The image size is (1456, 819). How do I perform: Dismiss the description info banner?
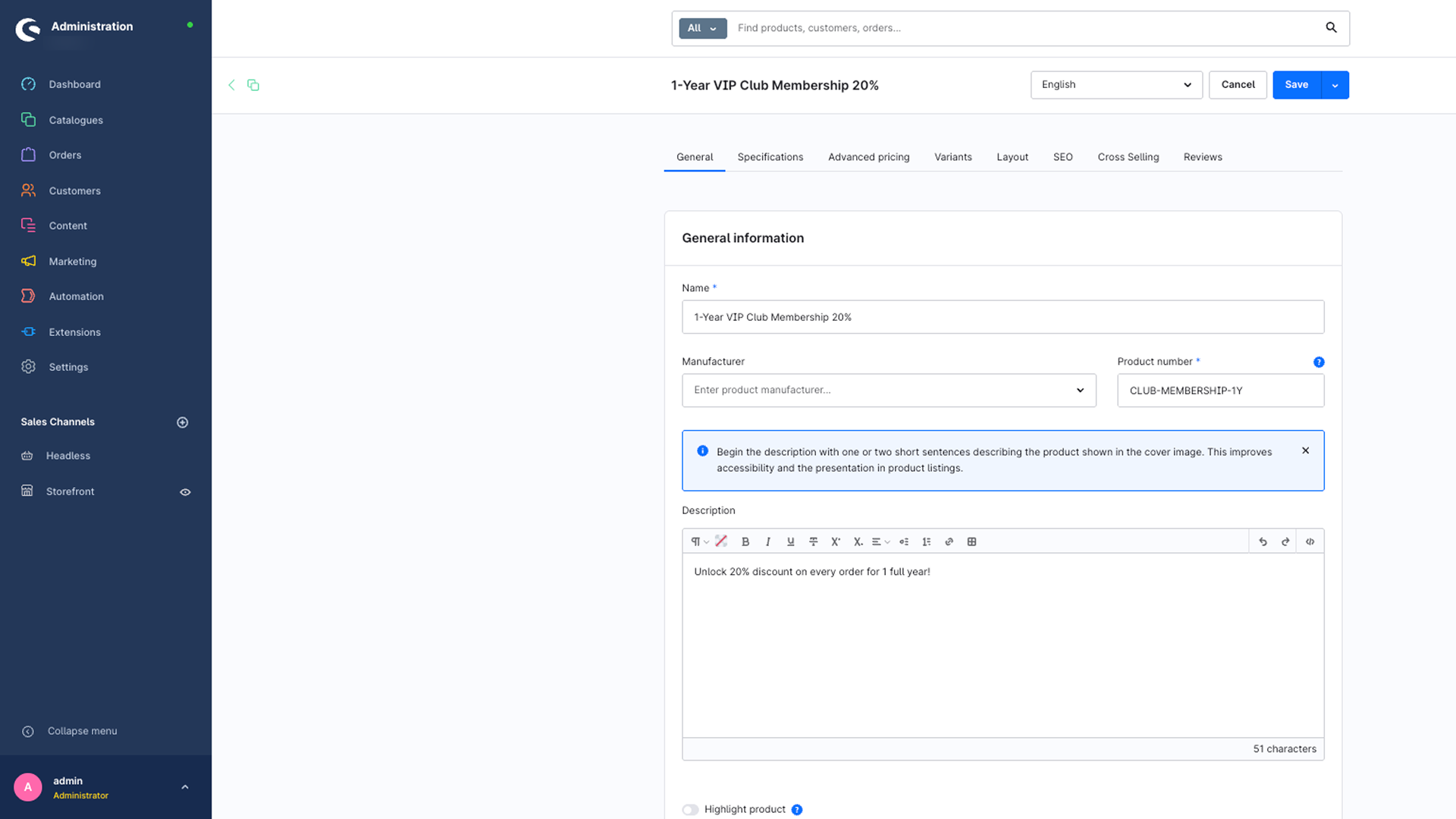[x=1305, y=450]
